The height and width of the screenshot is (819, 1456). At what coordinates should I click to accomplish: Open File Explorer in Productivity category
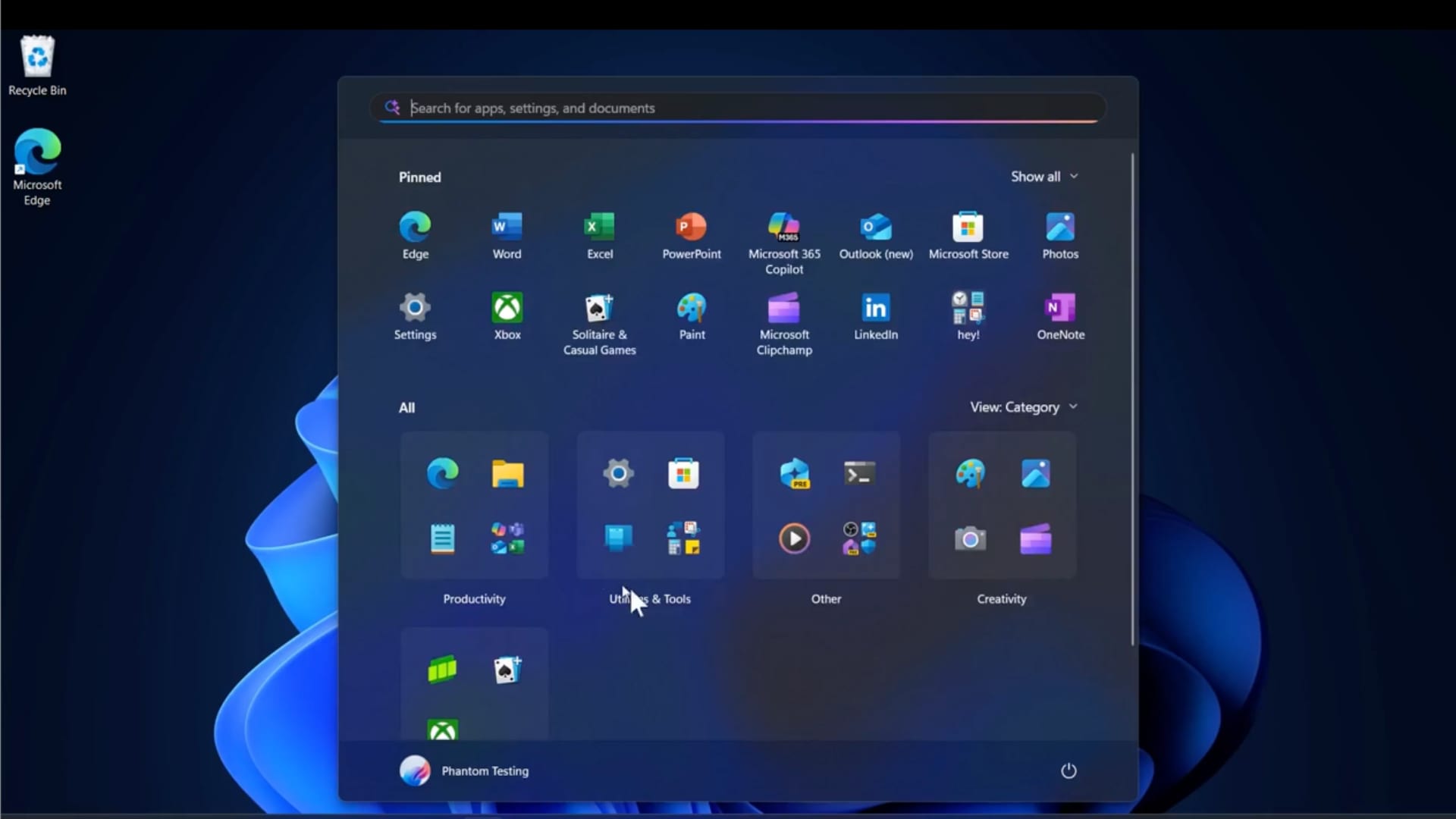[507, 473]
